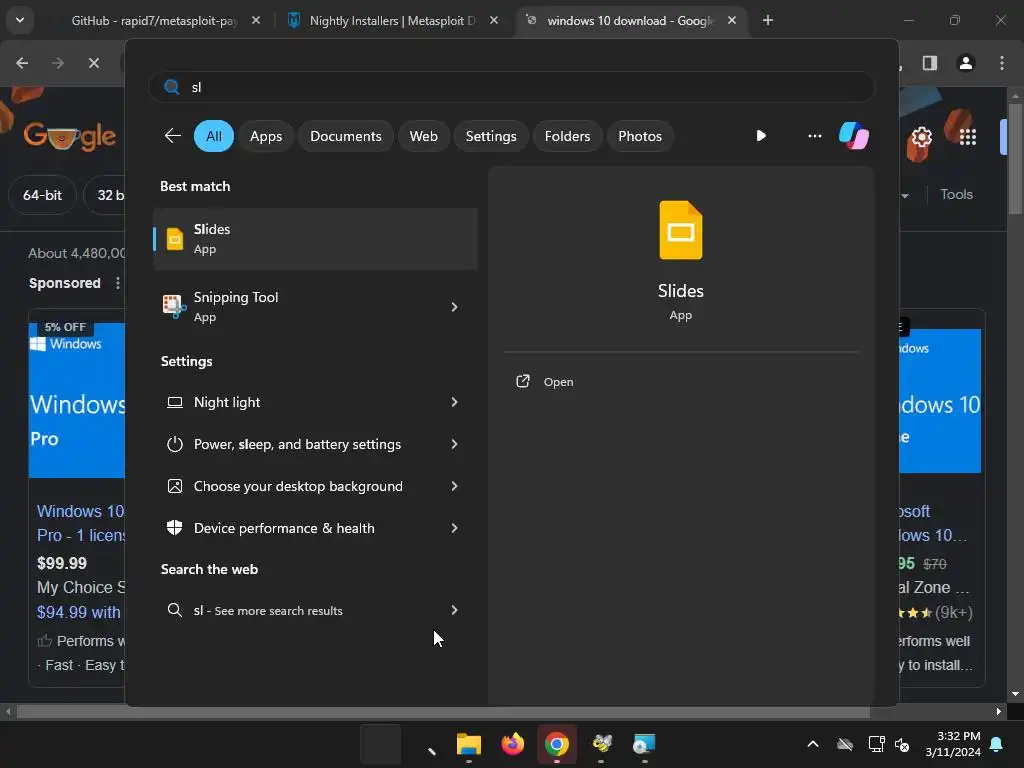Viewport: 1024px width, 768px height.
Task: Switch to Nightly Installers Metasploit tab
Action: 392,20
